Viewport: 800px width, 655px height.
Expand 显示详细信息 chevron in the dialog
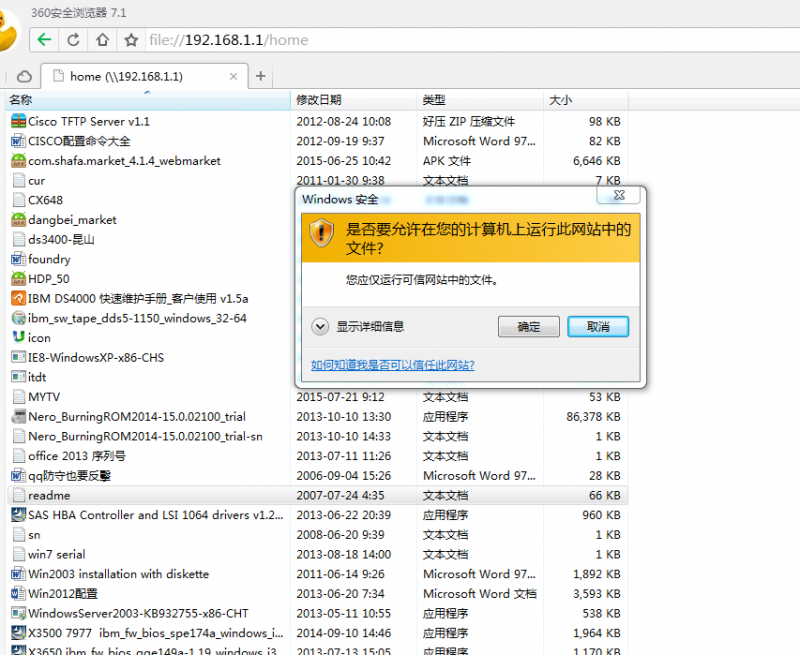click(x=320, y=326)
